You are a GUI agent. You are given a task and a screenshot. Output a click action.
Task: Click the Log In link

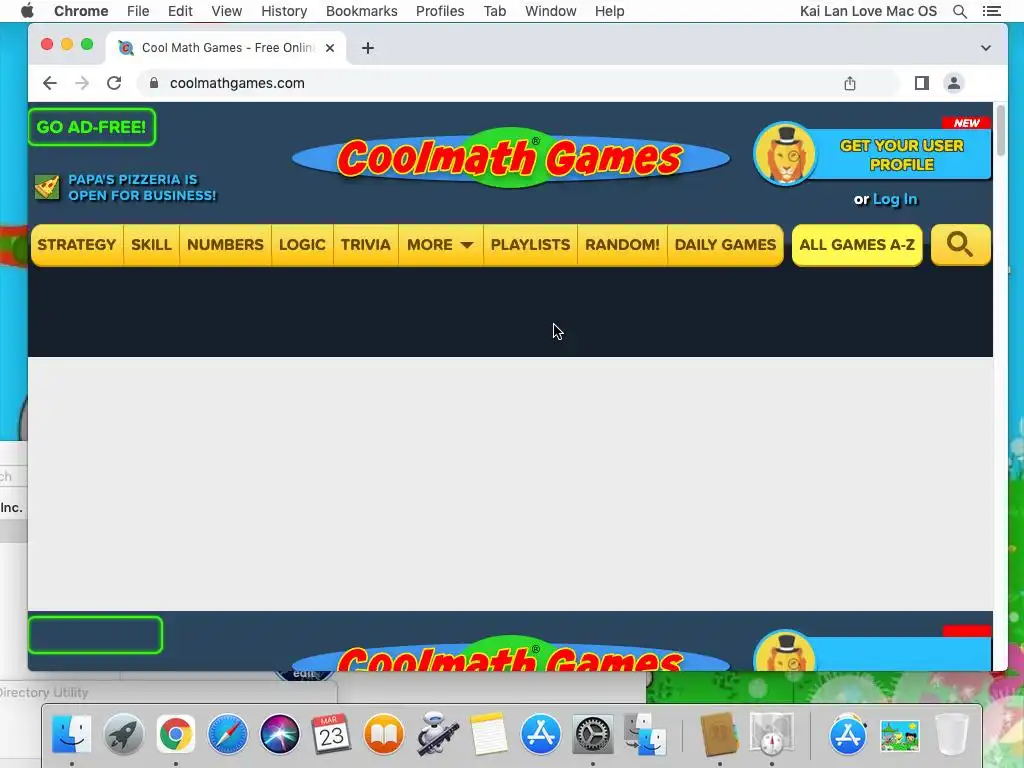click(x=895, y=199)
